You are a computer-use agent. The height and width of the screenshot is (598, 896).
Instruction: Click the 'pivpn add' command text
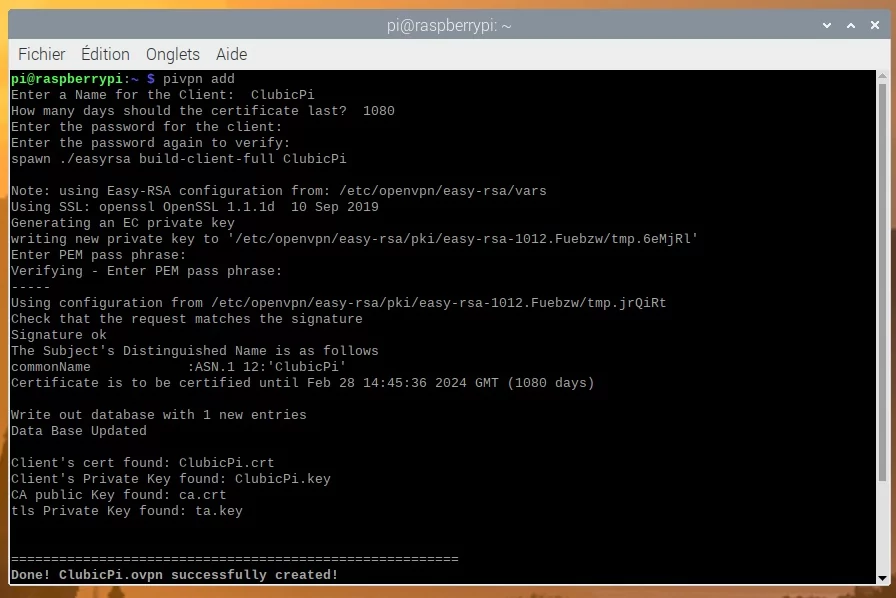199,79
